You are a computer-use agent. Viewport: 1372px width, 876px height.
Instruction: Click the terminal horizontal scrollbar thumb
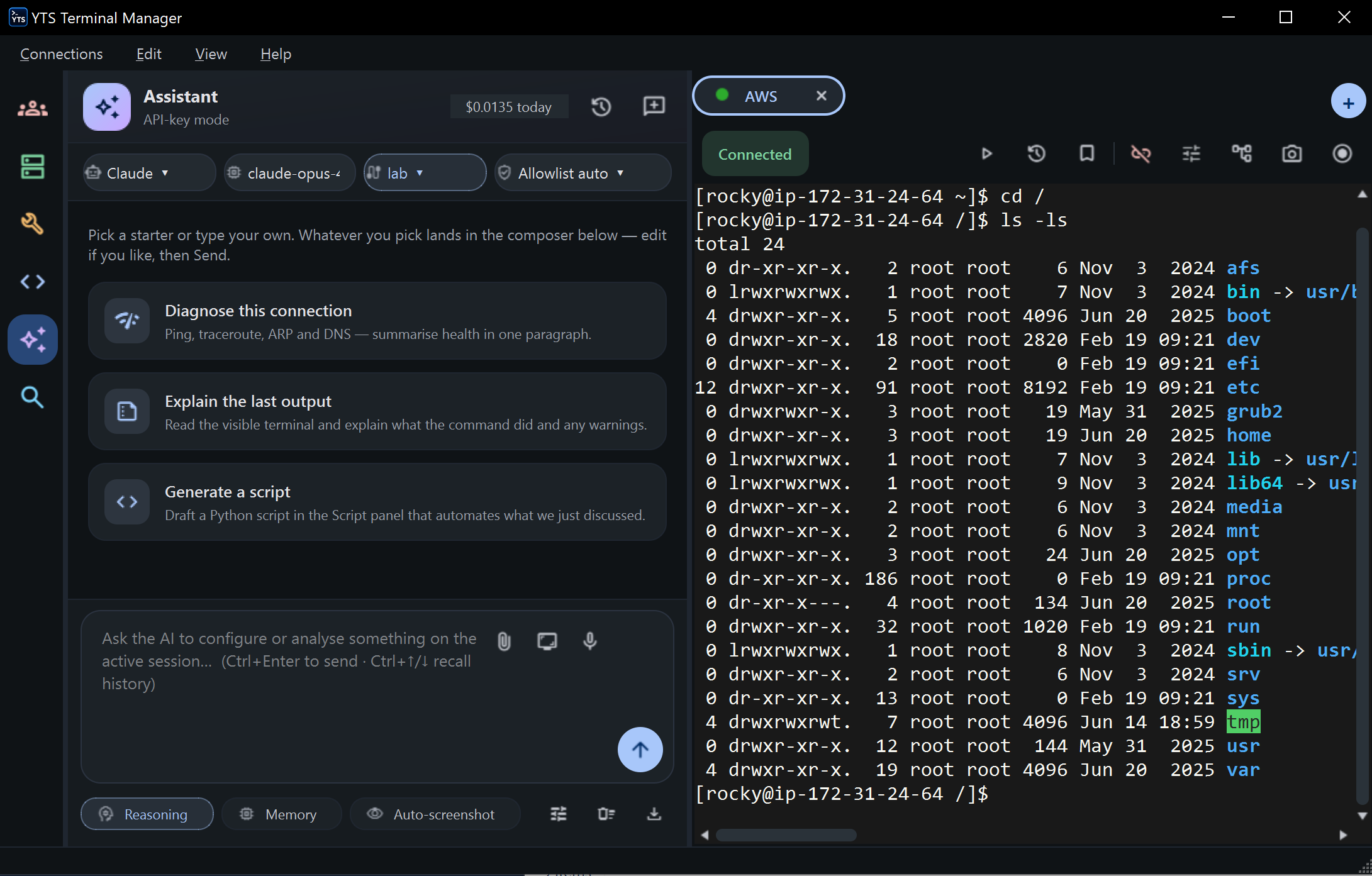[786, 835]
